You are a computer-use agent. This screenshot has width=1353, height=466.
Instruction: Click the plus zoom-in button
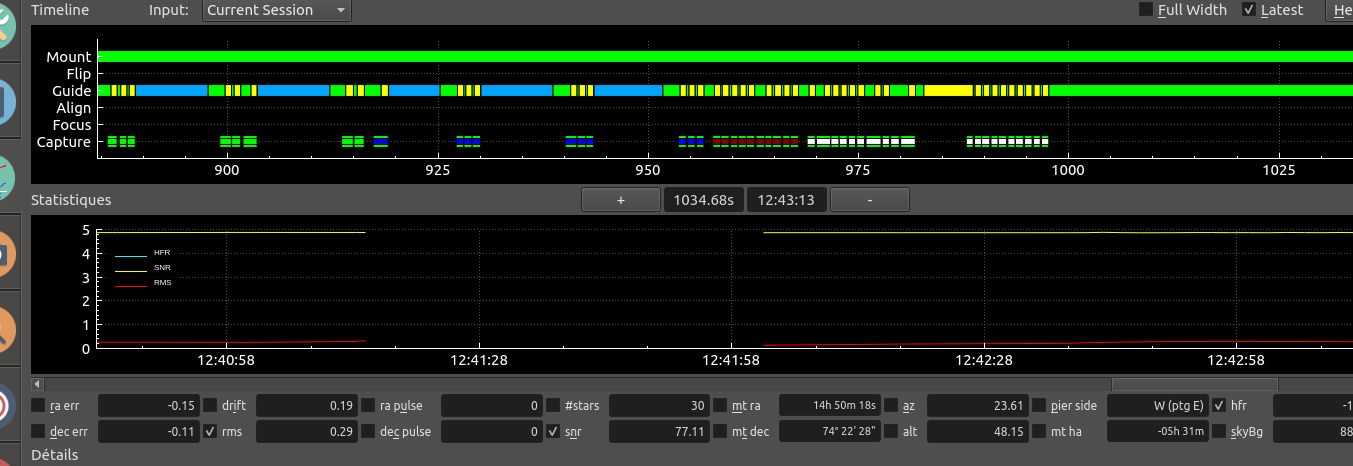point(620,200)
